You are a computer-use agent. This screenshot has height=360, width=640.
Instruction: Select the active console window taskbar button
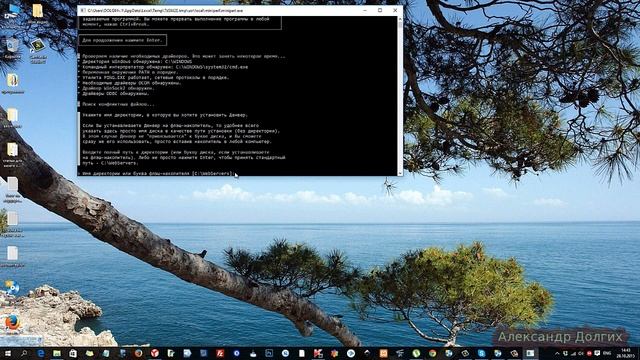pos(530,353)
